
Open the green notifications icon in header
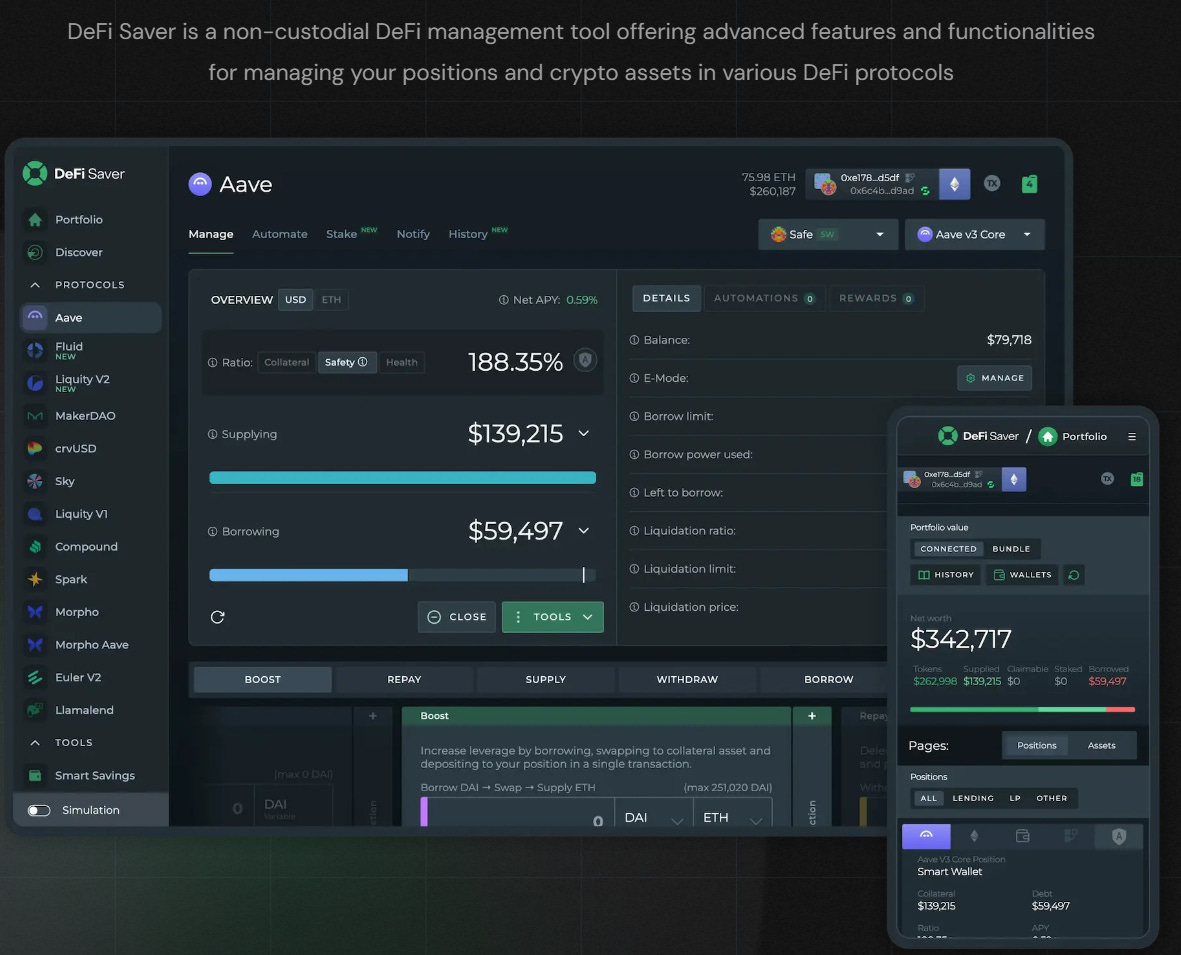1029,183
